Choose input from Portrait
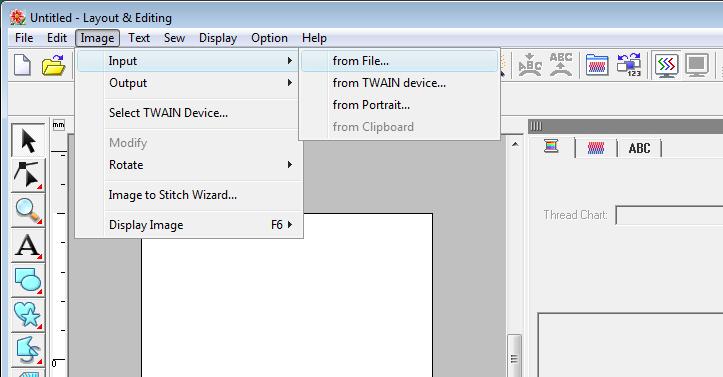This screenshot has height=377, width=723. (400, 105)
